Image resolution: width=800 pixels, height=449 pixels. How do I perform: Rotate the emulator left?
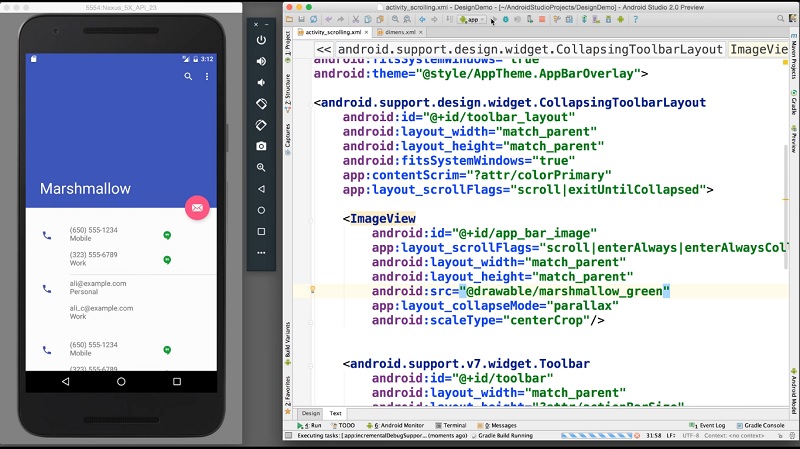(x=261, y=104)
